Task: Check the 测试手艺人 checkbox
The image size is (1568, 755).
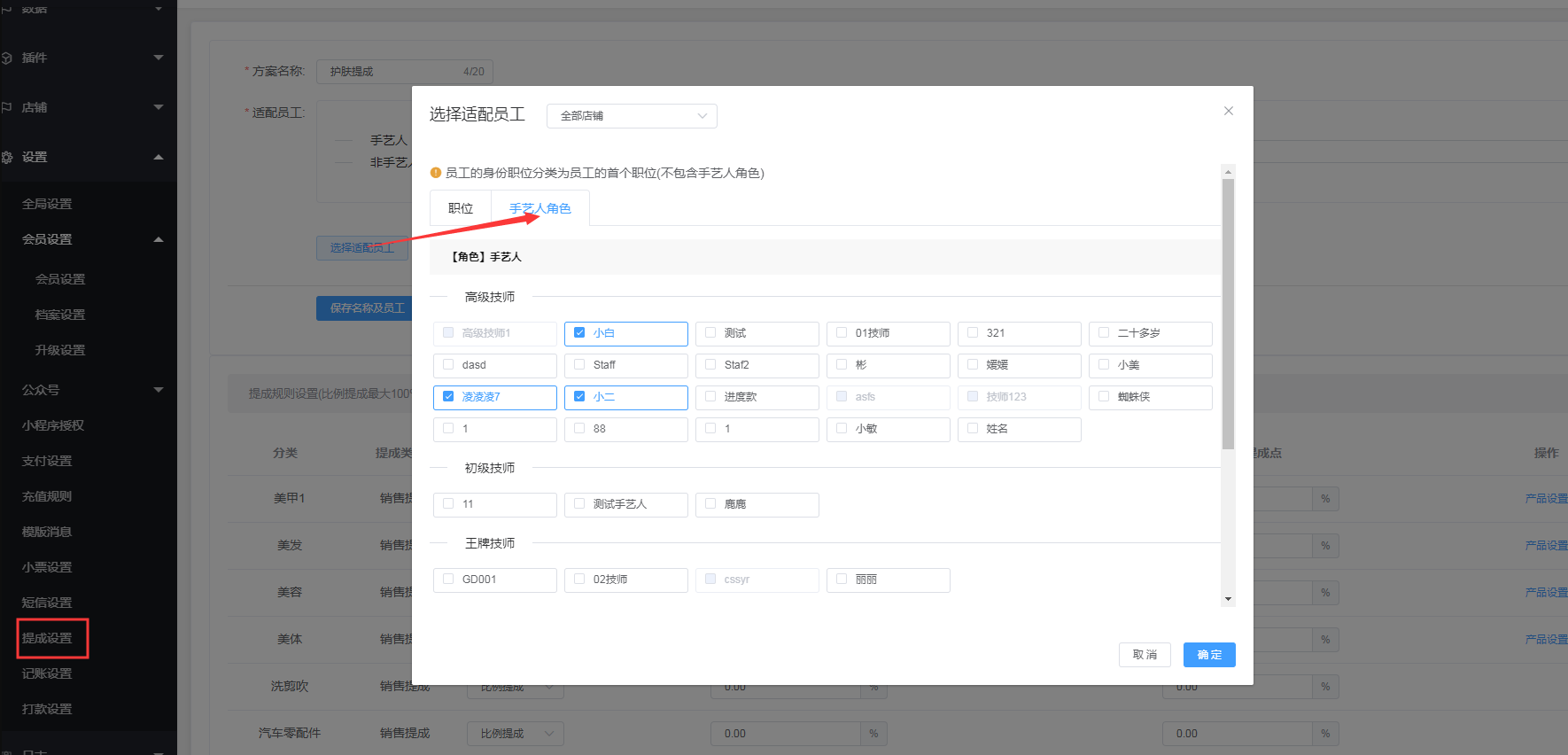Action: [x=579, y=504]
